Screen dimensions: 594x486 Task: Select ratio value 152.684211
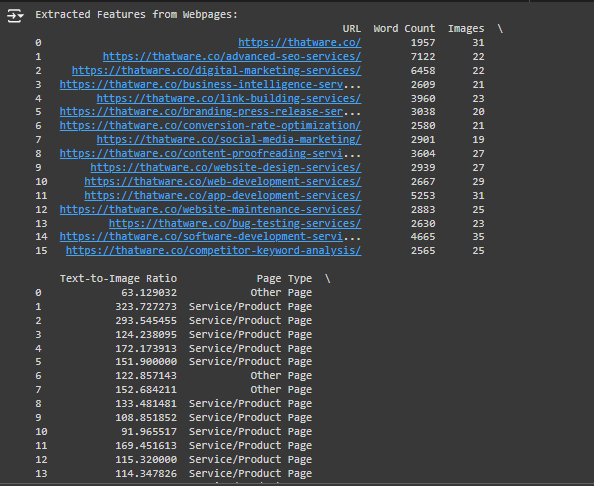point(146,390)
